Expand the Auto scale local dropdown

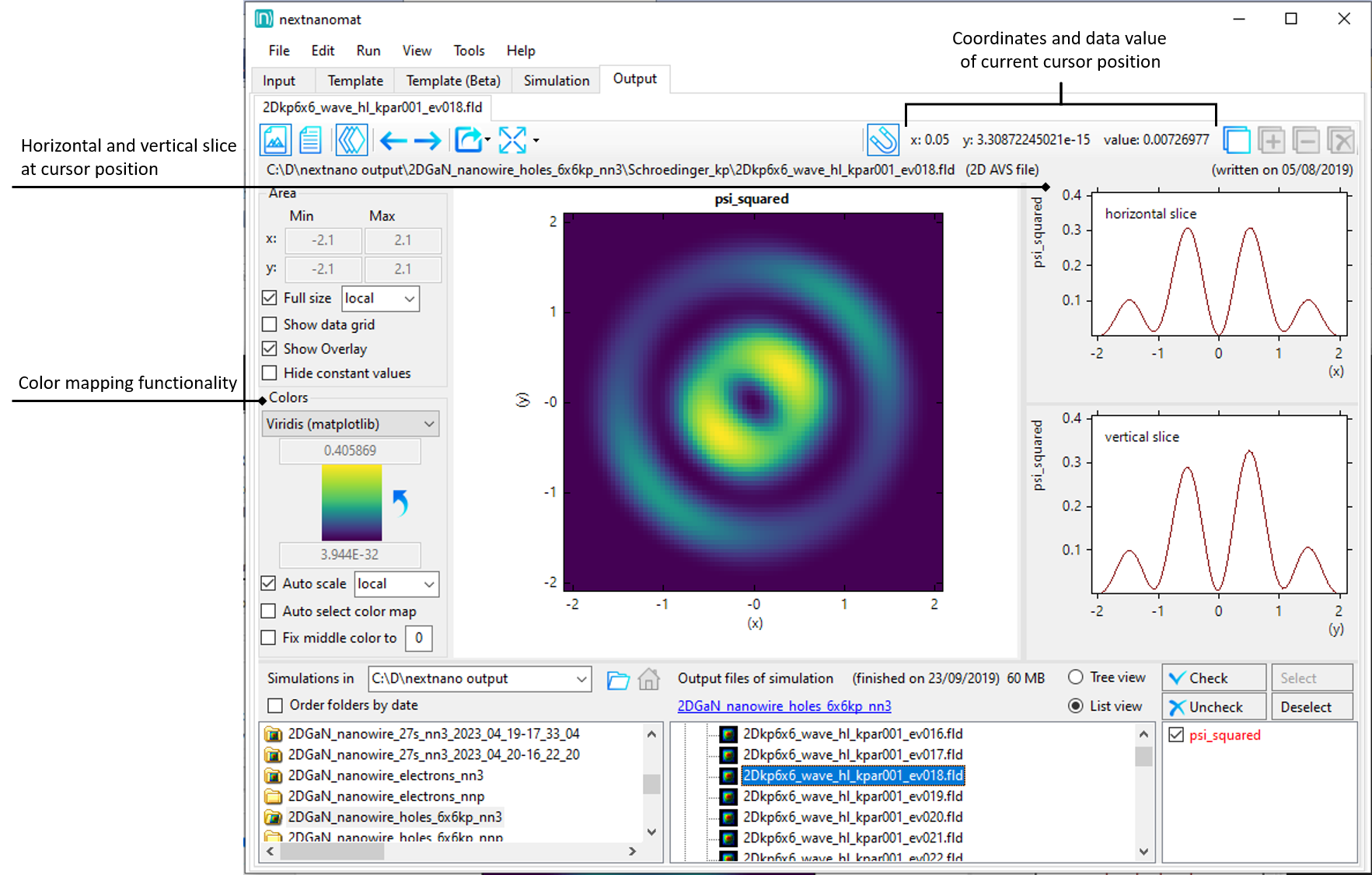[396, 584]
